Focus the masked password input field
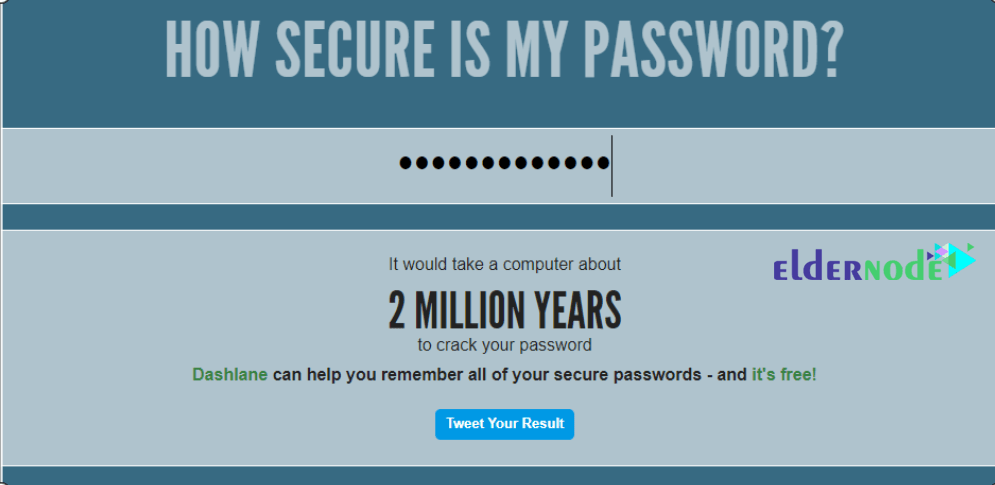The image size is (995, 485). tap(498, 166)
